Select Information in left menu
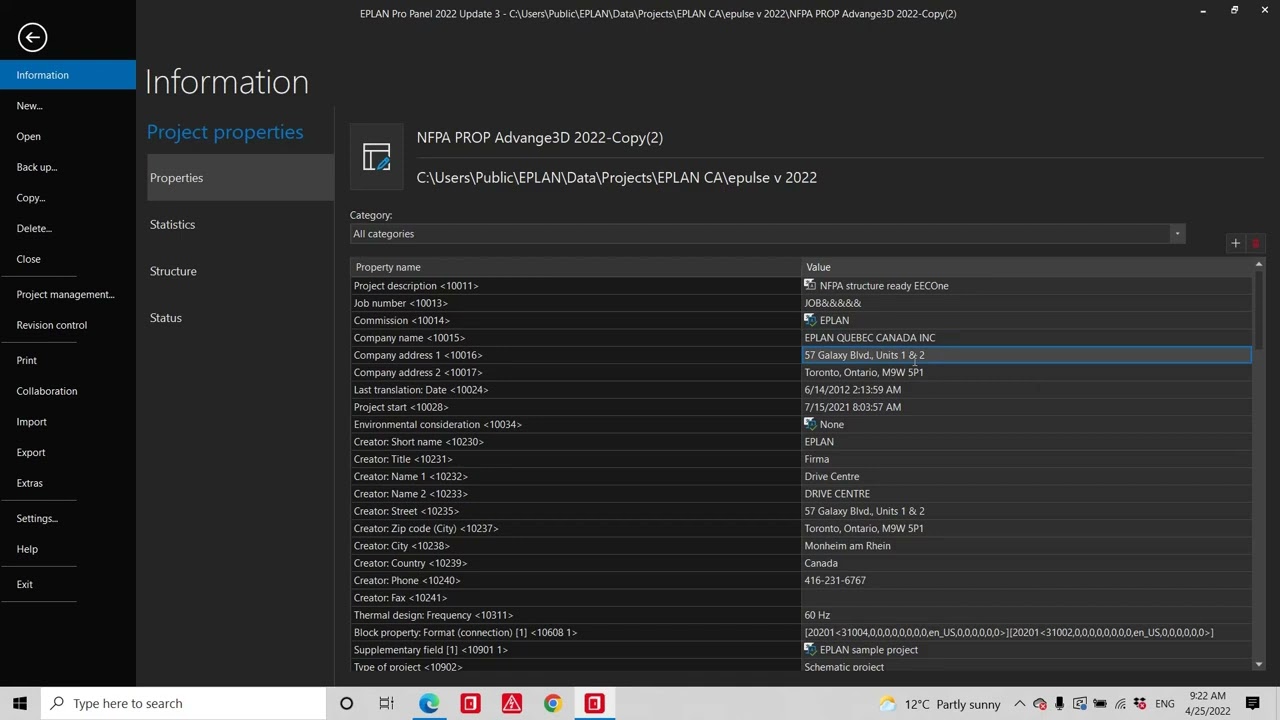Viewport: 1280px width, 720px height. pos(68,75)
